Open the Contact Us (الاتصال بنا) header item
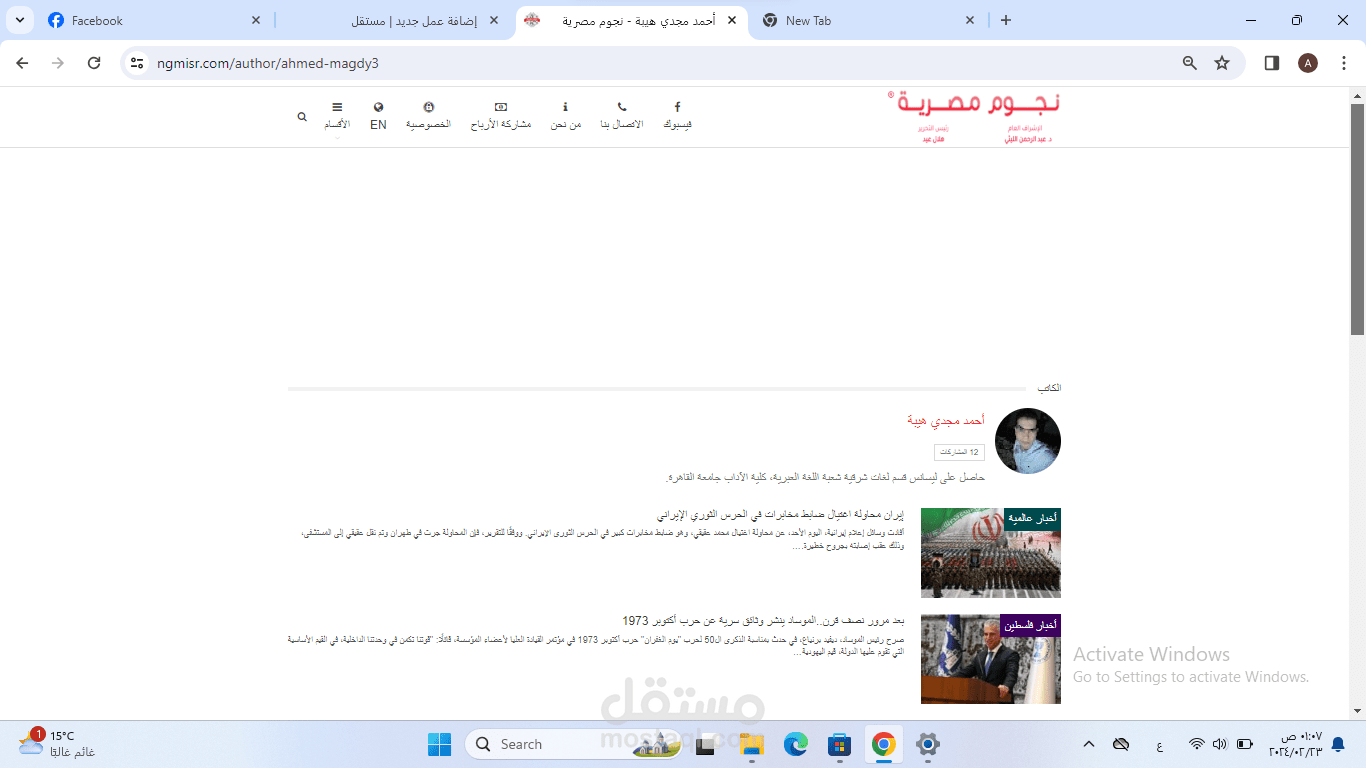1366x768 pixels. click(x=621, y=116)
